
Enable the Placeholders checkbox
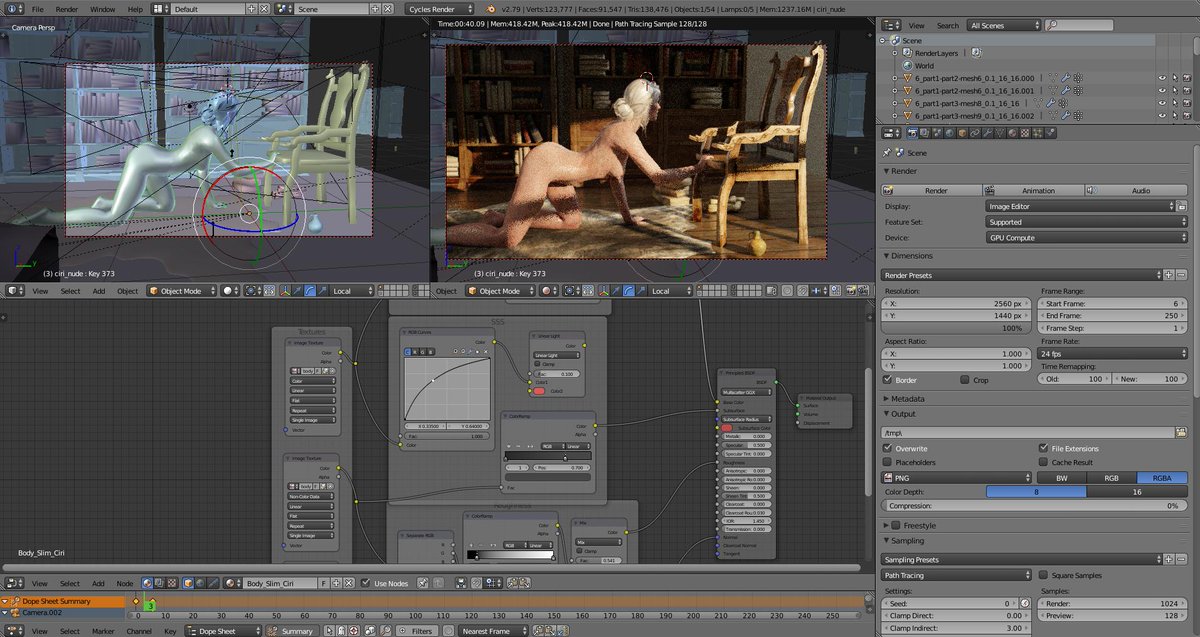click(888, 462)
